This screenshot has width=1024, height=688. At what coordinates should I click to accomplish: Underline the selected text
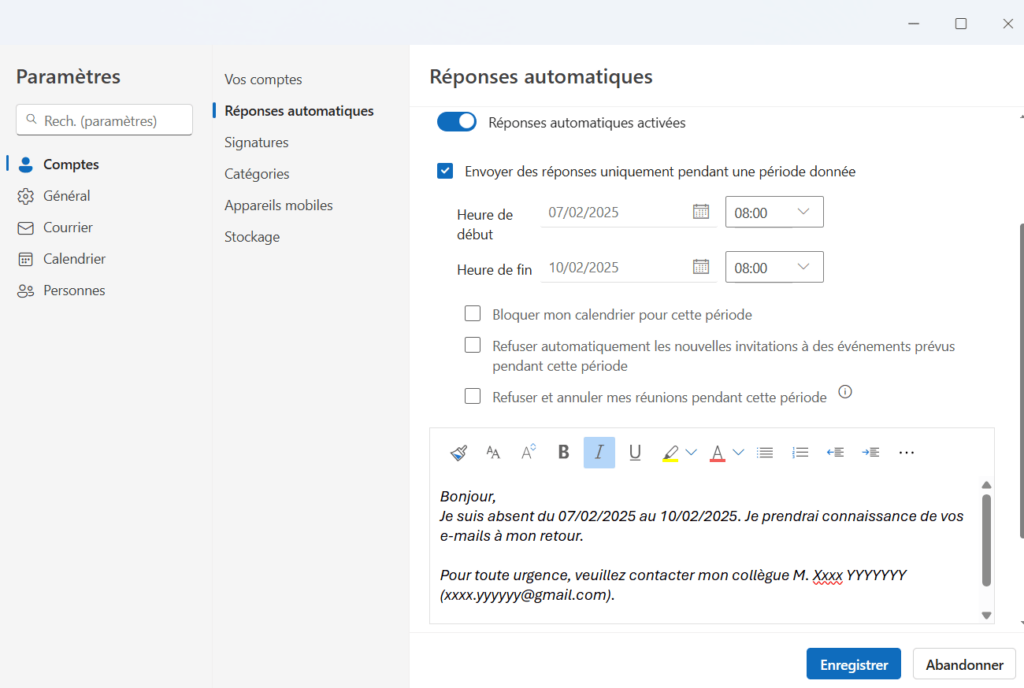tap(635, 452)
